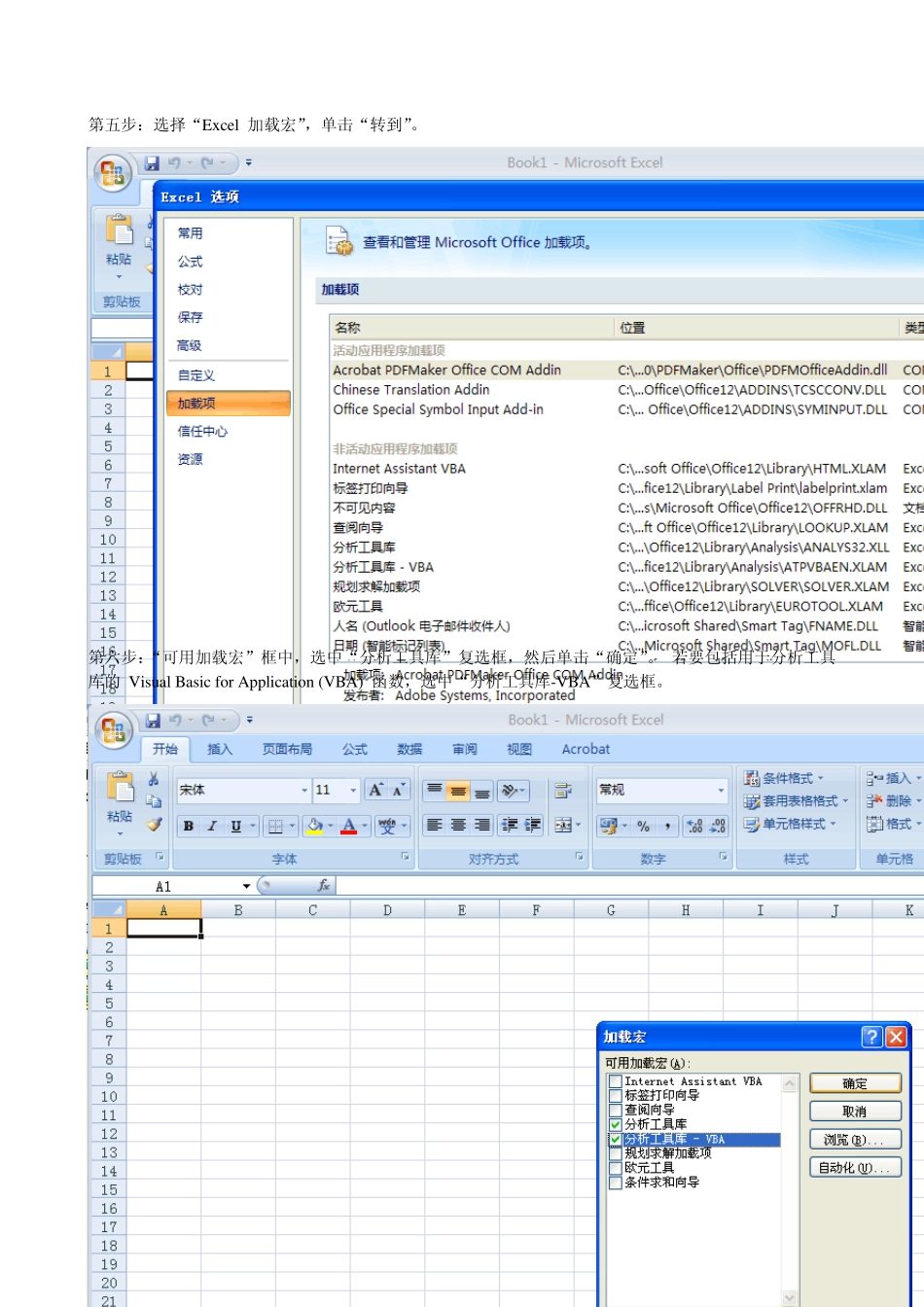The width and height of the screenshot is (924, 1307).
Task: Click the Decrease Font Size icon
Action: pyautogui.click(x=399, y=790)
